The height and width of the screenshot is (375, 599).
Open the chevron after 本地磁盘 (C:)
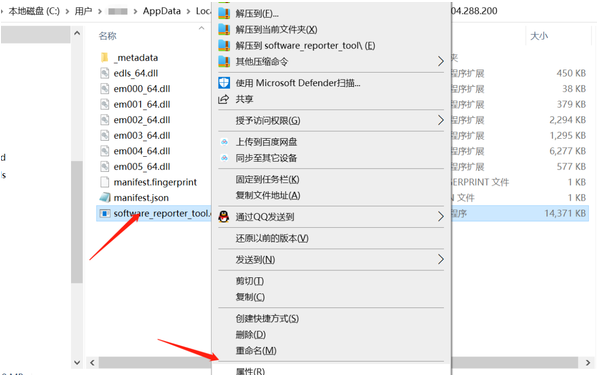tap(67, 11)
